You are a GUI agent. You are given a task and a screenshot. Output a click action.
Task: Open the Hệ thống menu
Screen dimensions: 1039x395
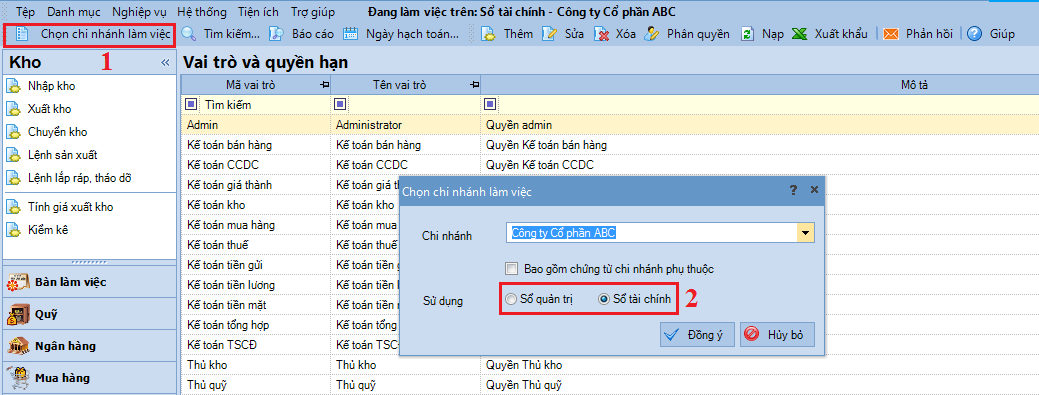tap(202, 12)
